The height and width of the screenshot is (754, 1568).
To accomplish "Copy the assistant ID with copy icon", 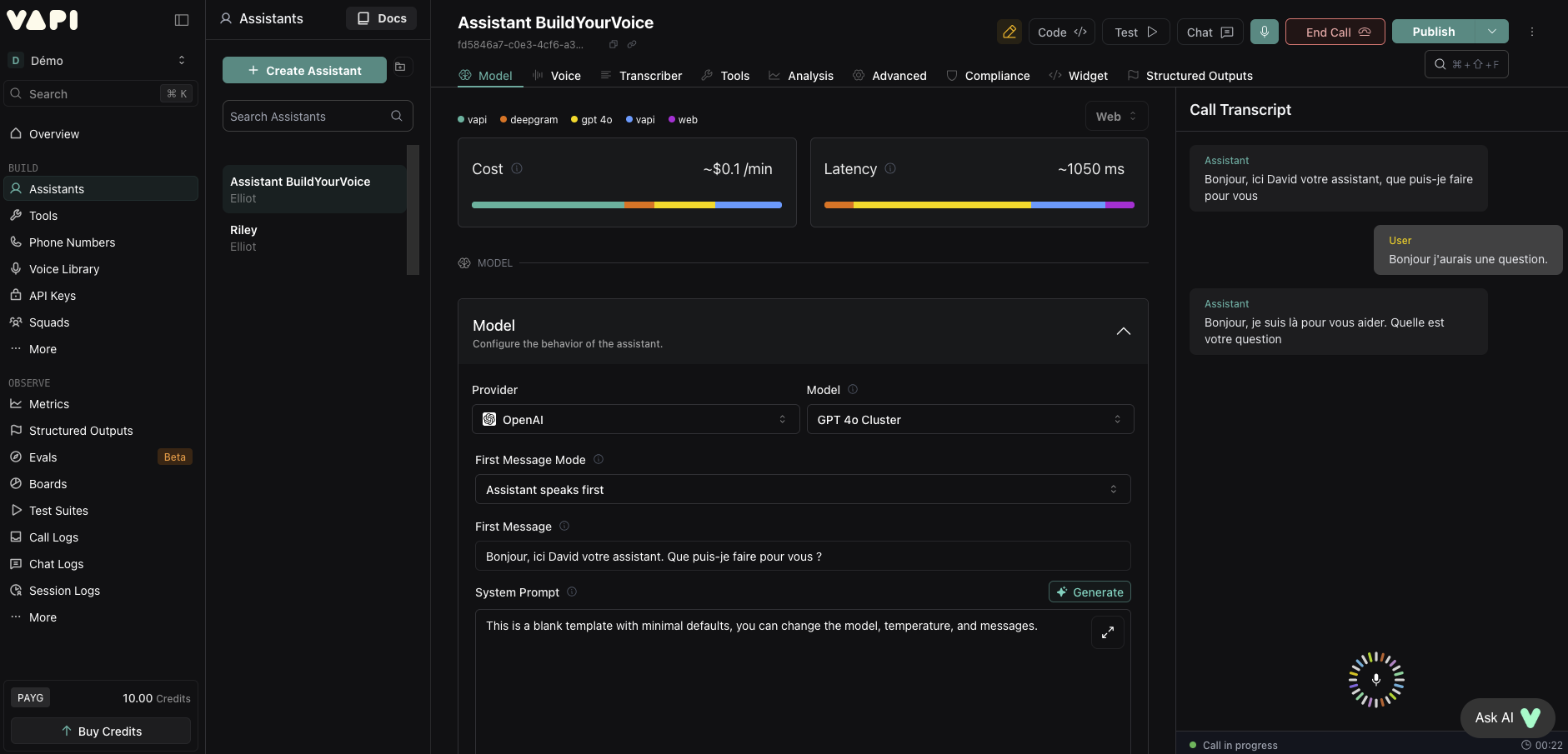I will click(x=614, y=44).
